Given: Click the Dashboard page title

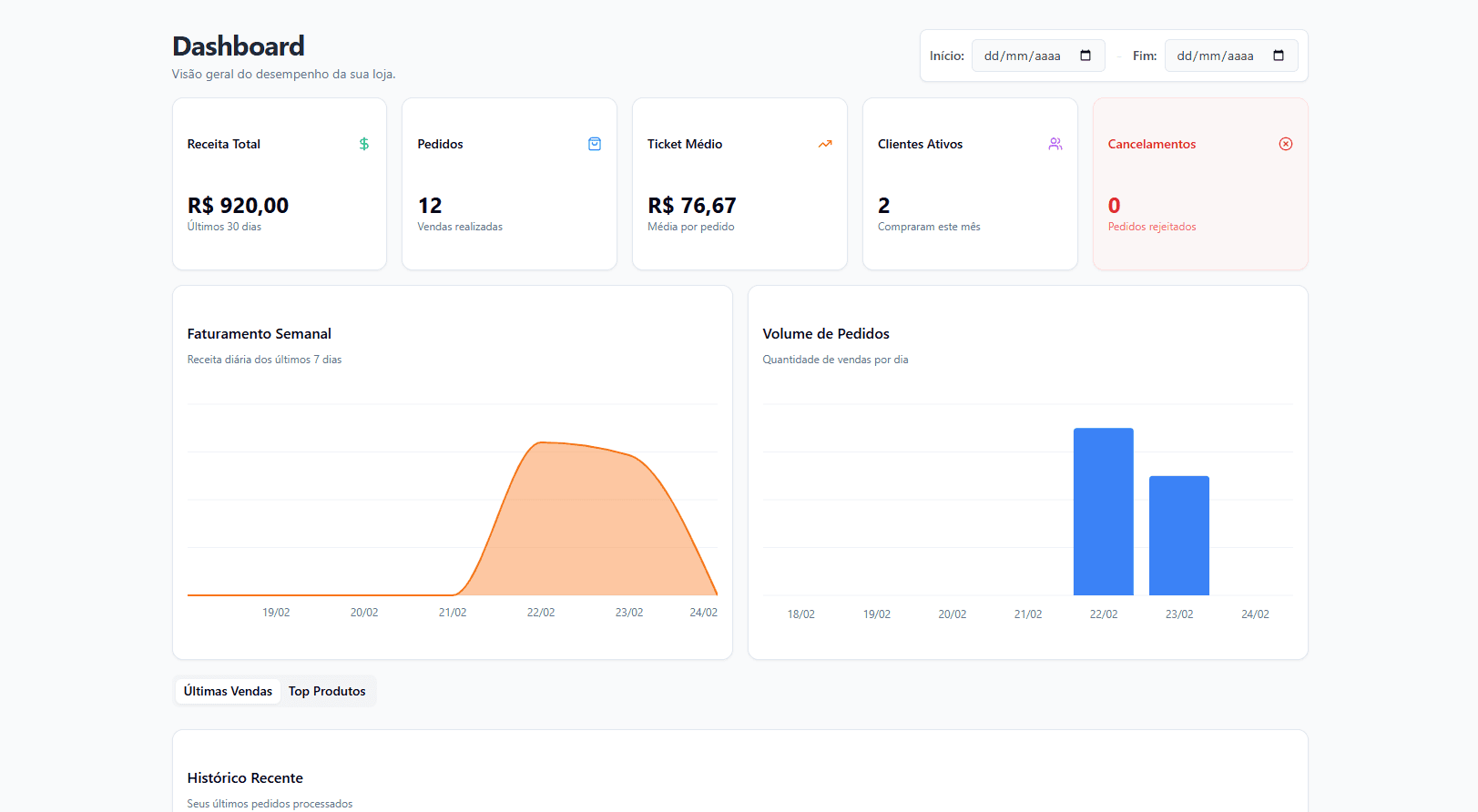Looking at the screenshot, I should [x=239, y=46].
